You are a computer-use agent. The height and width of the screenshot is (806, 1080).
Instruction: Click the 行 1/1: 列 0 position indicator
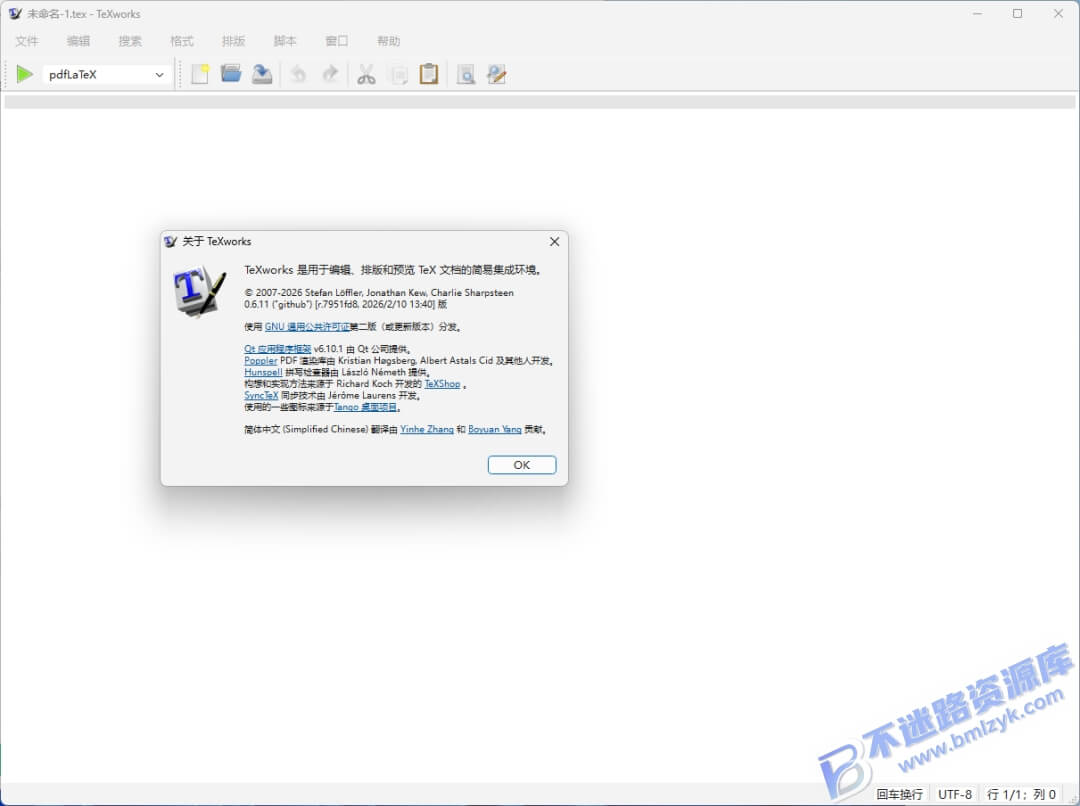(1021, 794)
